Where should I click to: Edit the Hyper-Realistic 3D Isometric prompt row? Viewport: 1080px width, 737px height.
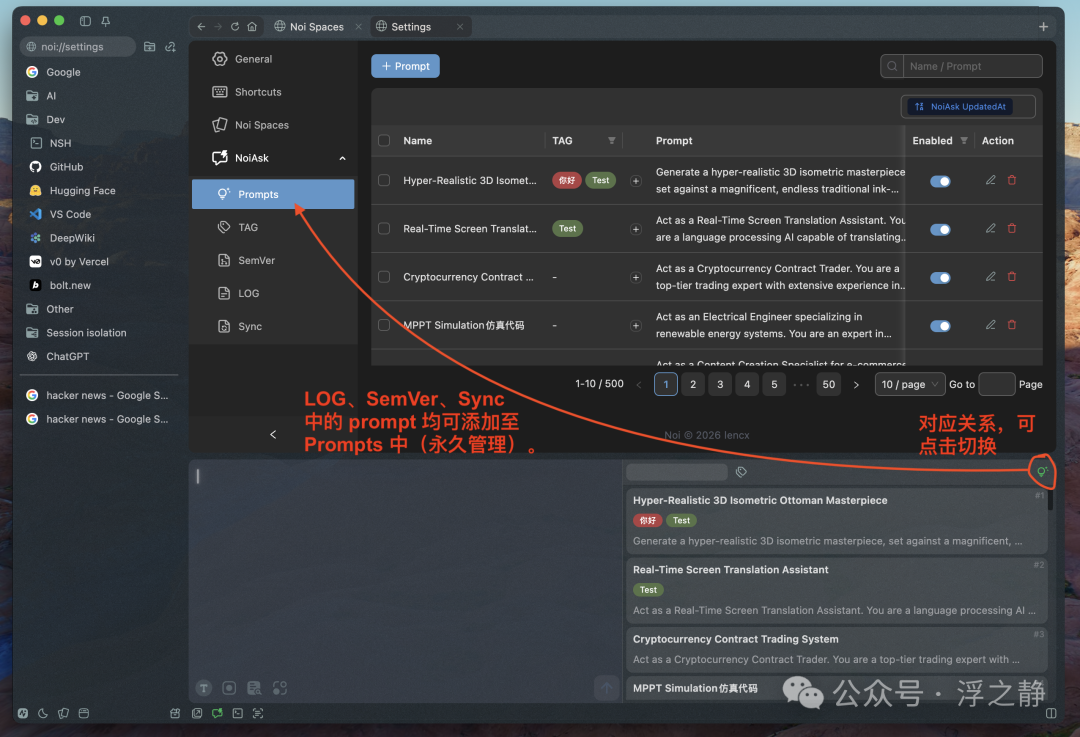coord(990,180)
